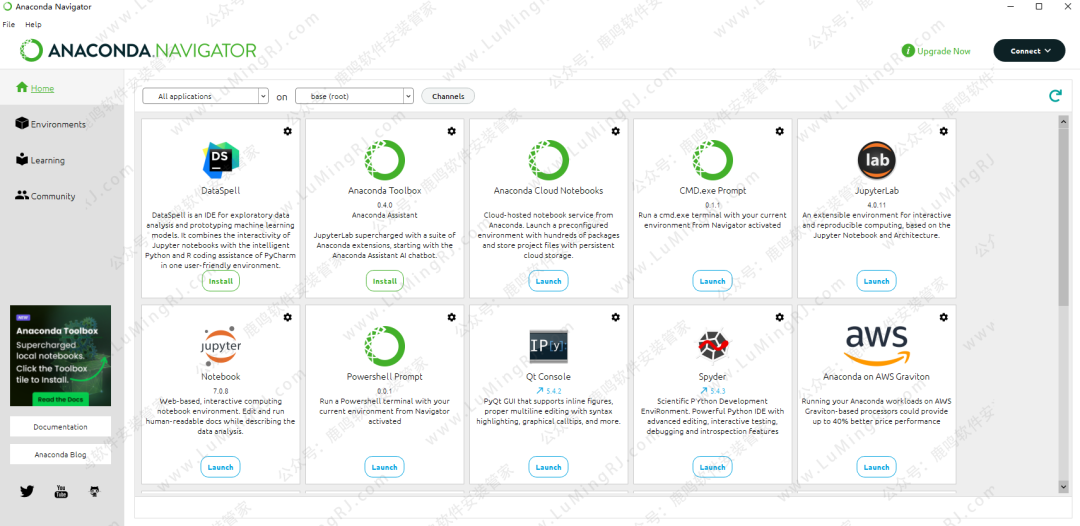The image size is (1080, 526).
Task: Open gear options on Qt Console tile
Action: pyautogui.click(x=615, y=317)
